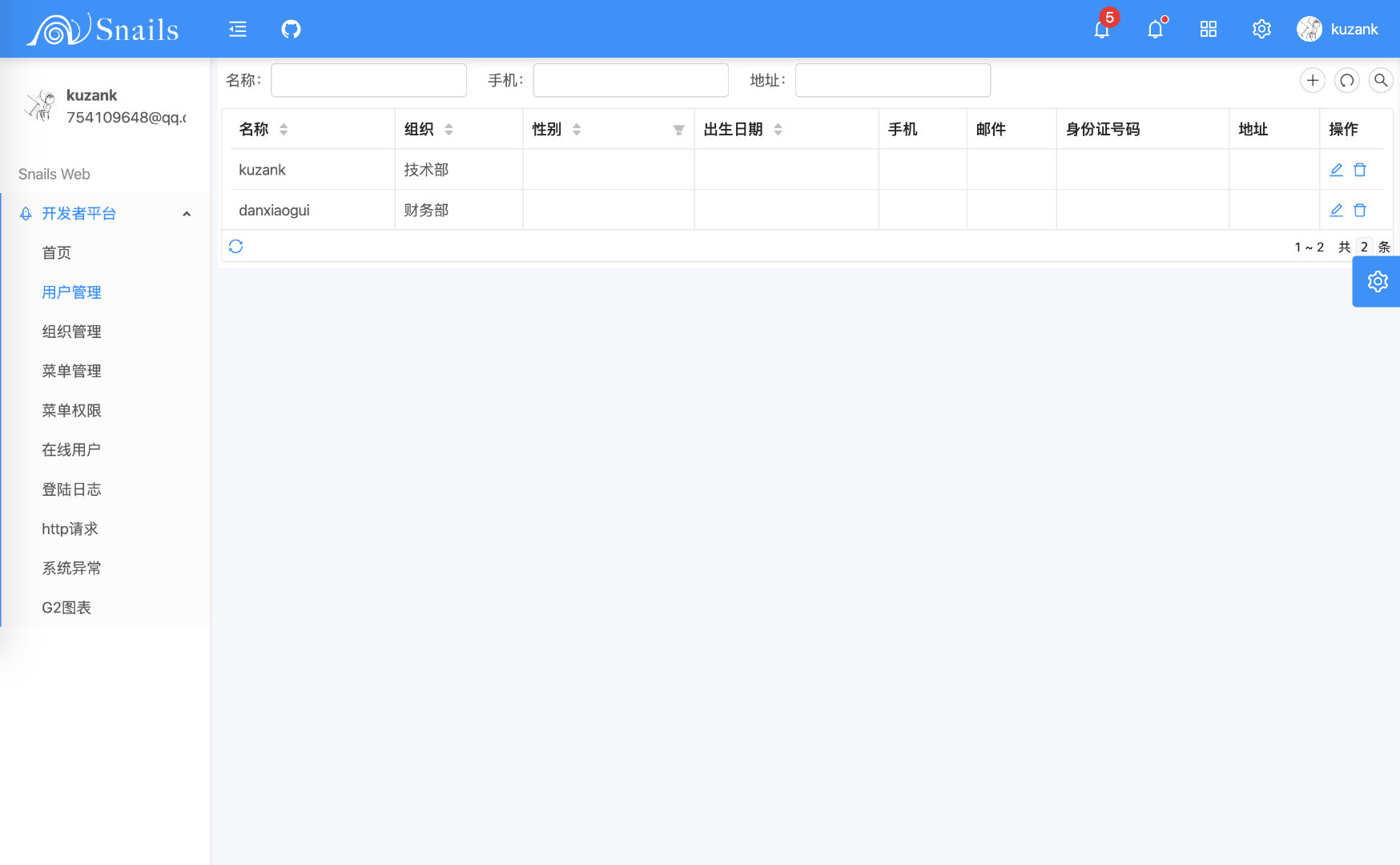The image size is (1400, 865).
Task: Select 用户管理 in the sidebar
Action: coord(71,292)
